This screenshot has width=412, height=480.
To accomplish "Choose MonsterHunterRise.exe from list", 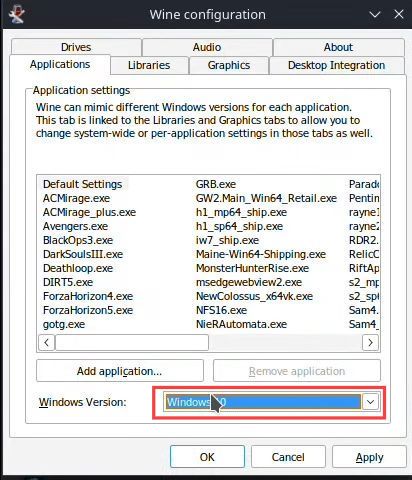I will click(252, 268).
